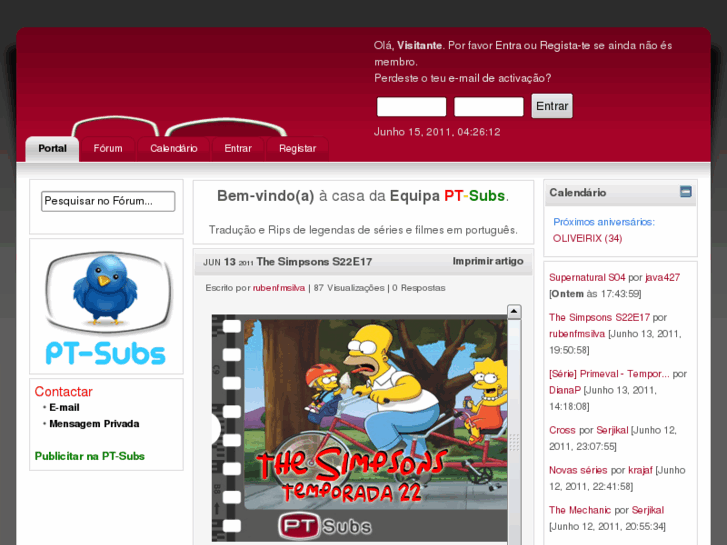Click the article scrollbar up arrow

(x=514, y=312)
